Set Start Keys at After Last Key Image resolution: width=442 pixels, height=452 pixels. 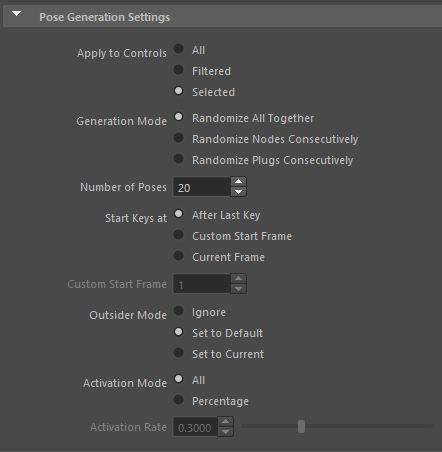tap(179, 214)
